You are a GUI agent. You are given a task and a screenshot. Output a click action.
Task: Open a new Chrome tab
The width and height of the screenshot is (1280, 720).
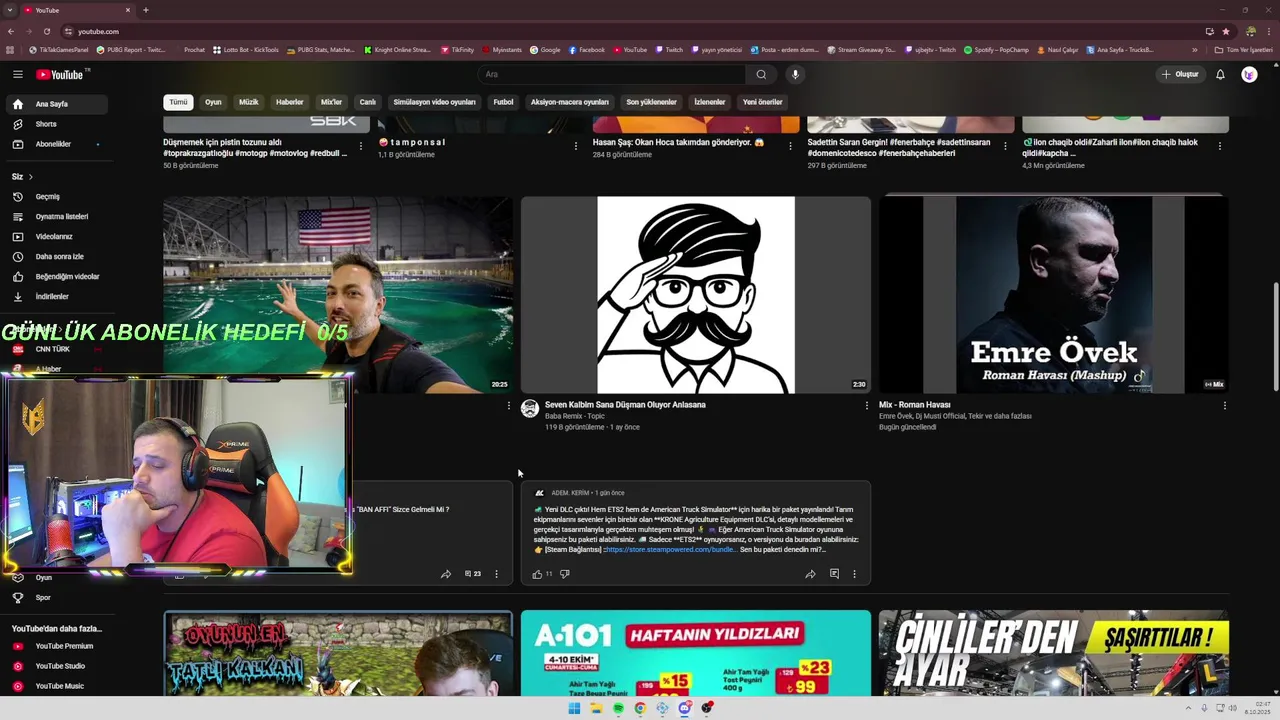point(146,10)
